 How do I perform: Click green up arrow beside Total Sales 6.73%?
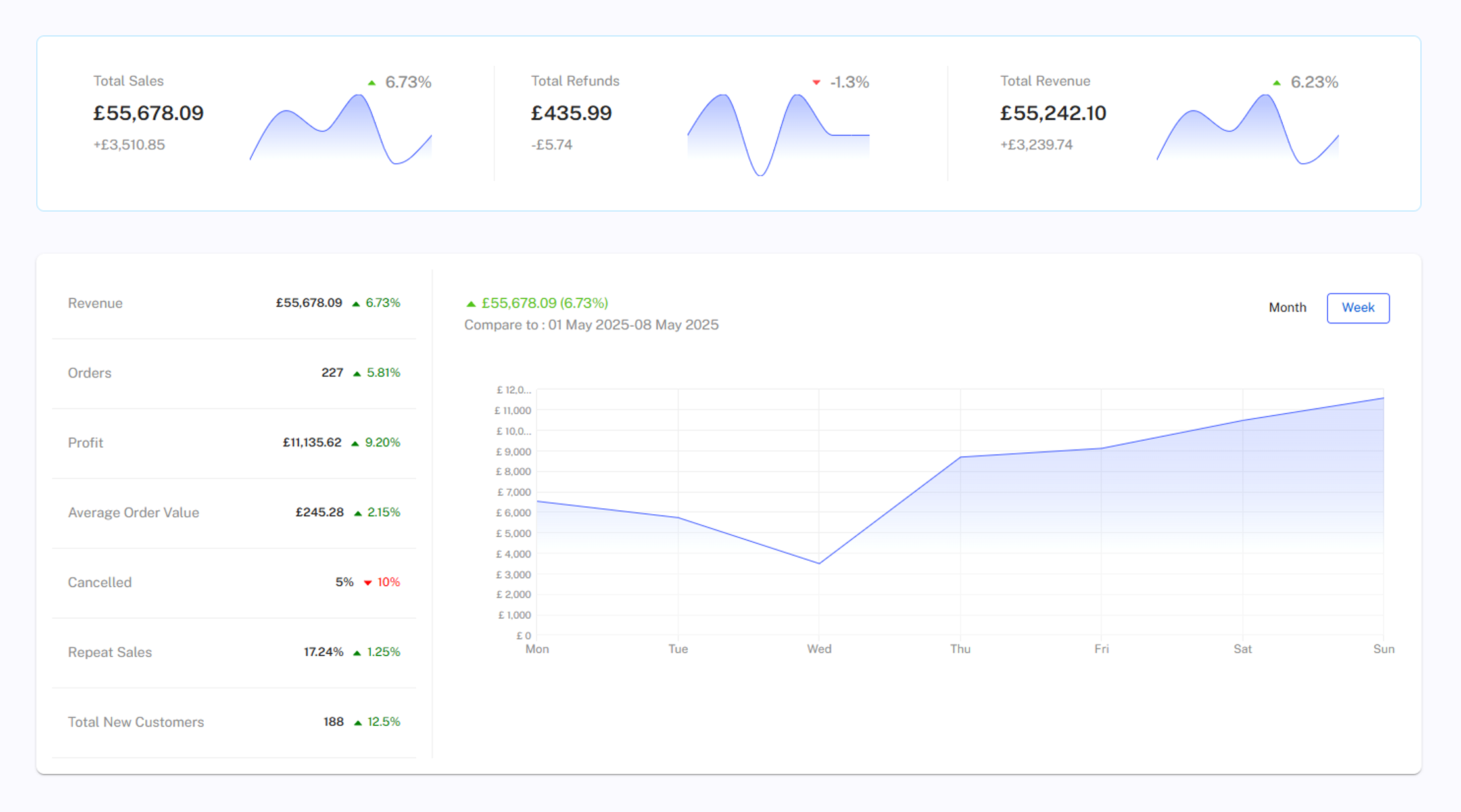[371, 83]
